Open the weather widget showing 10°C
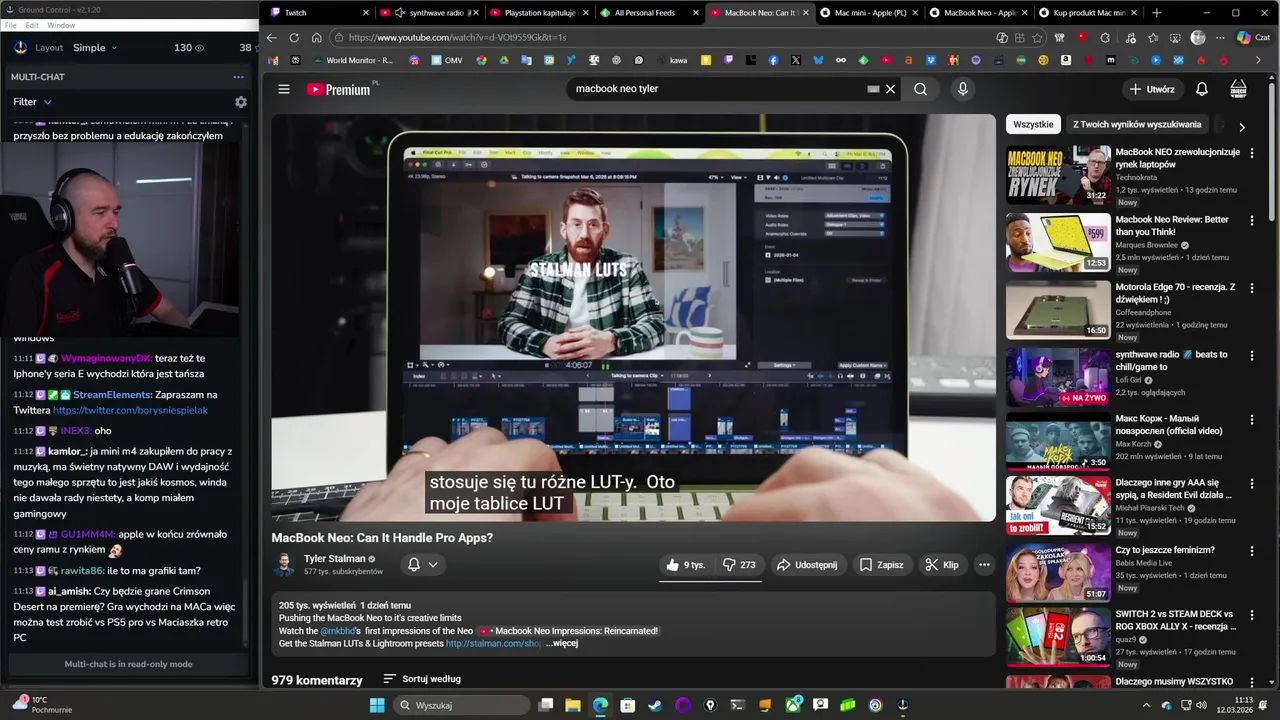The width and height of the screenshot is (1280, 720). [x=43, y=704]
